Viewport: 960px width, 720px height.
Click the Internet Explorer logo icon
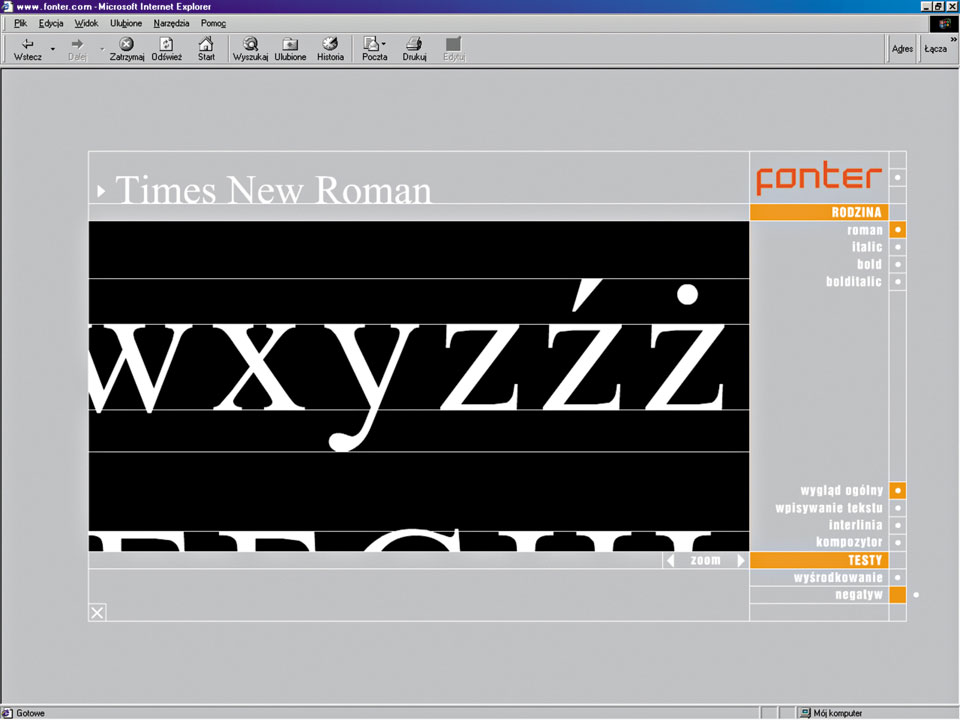point(945,23)
